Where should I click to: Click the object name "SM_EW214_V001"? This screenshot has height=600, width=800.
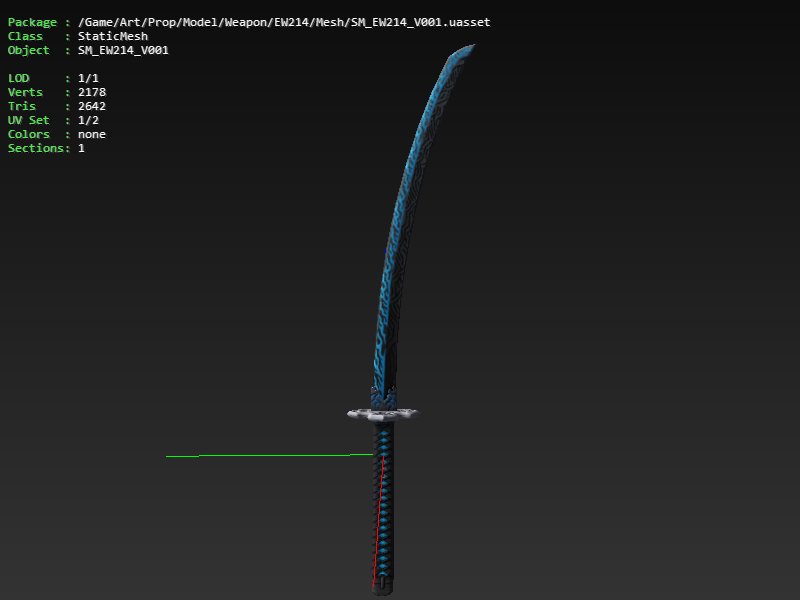[123, 50]
